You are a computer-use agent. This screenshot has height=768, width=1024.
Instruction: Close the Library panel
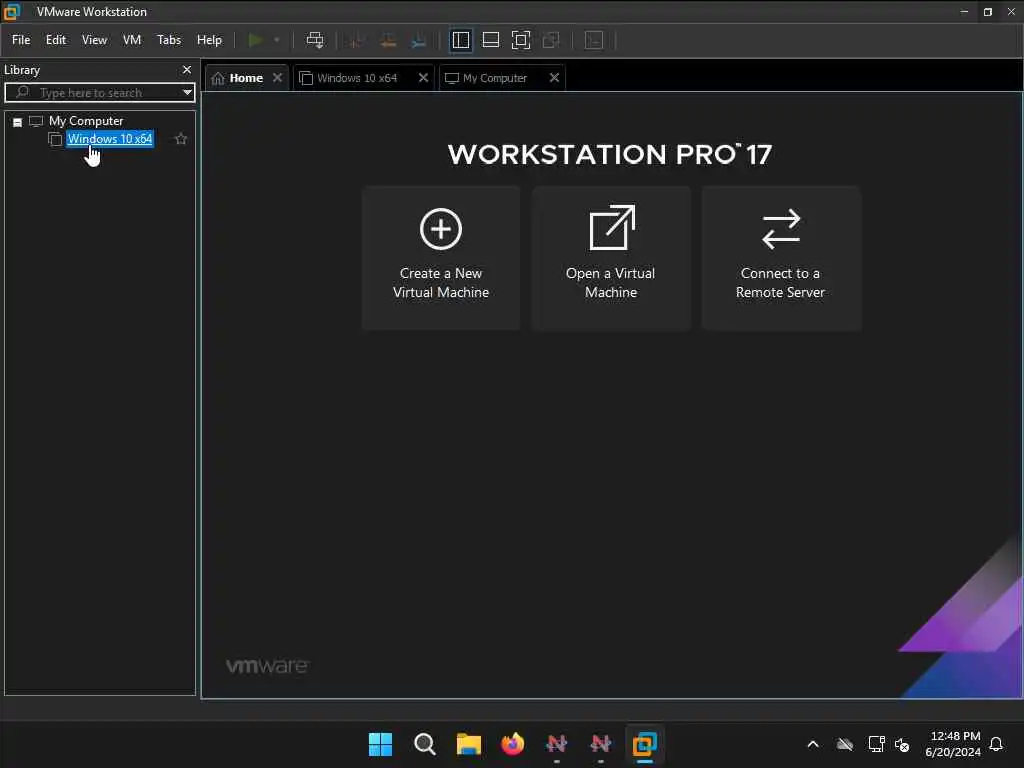click(x=187, y=70)
